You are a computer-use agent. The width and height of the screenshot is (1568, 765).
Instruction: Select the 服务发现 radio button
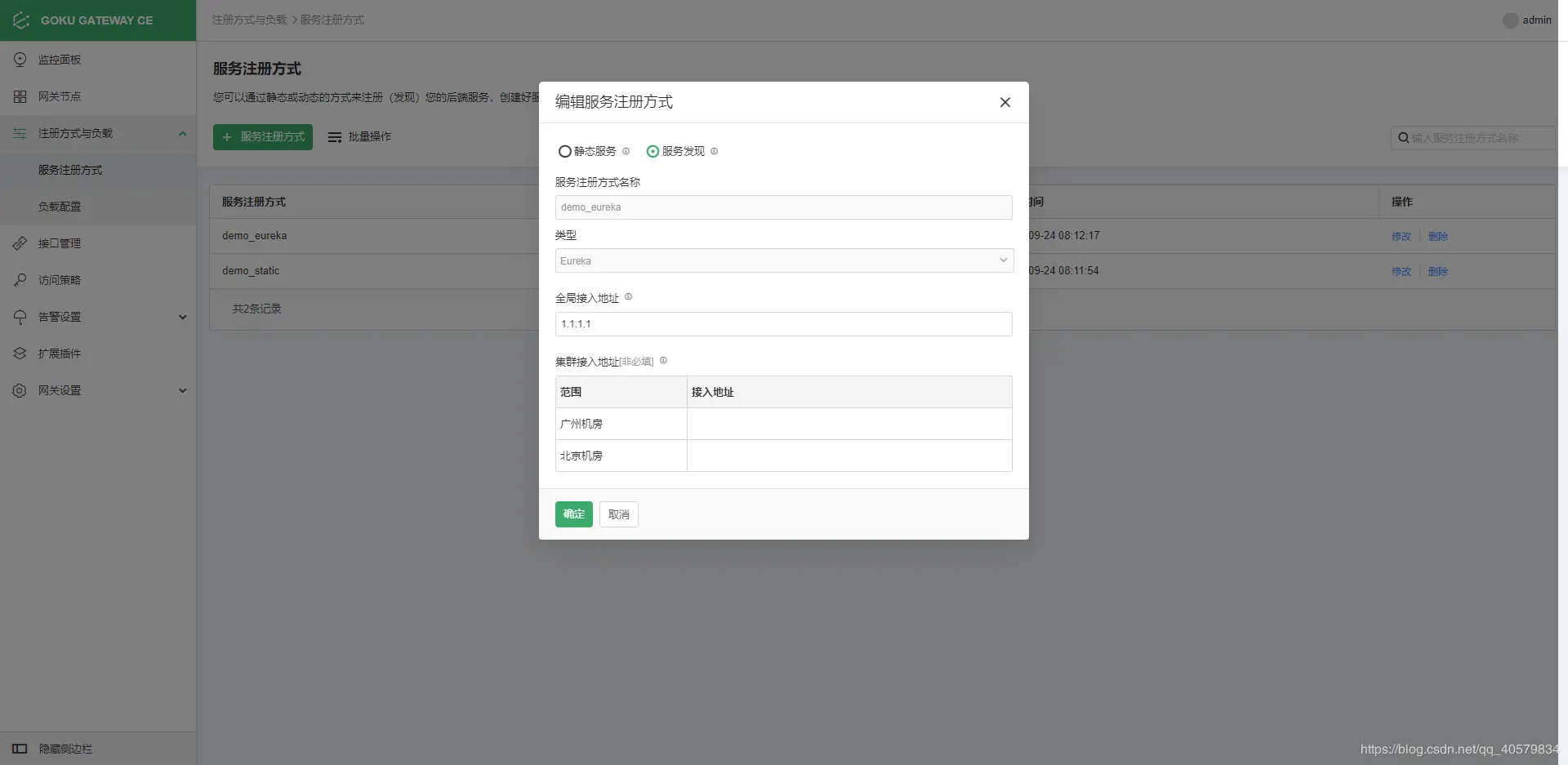point(653,151)
